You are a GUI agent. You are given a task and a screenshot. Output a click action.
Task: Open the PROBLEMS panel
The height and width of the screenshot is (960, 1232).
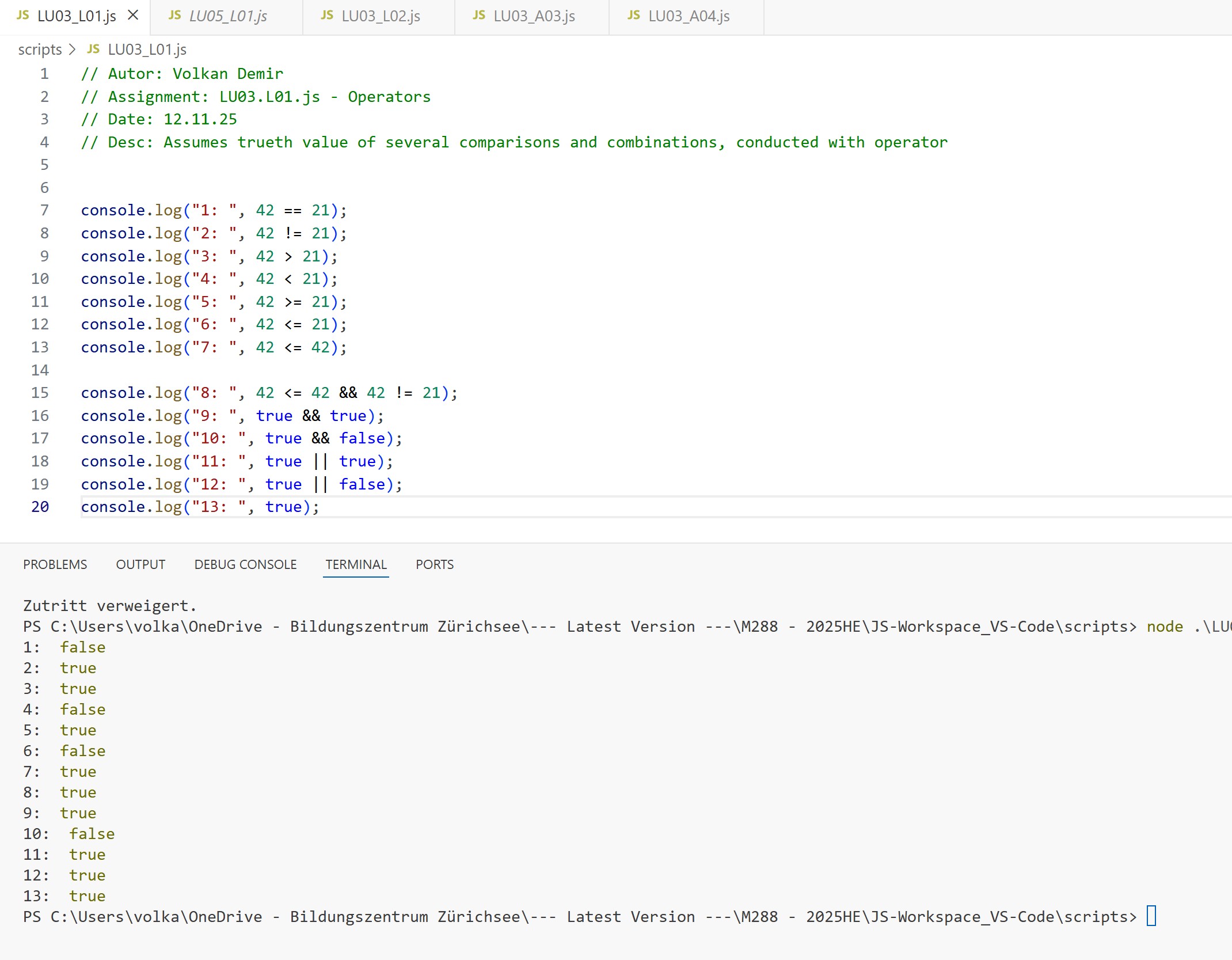(x=55, y=564)
